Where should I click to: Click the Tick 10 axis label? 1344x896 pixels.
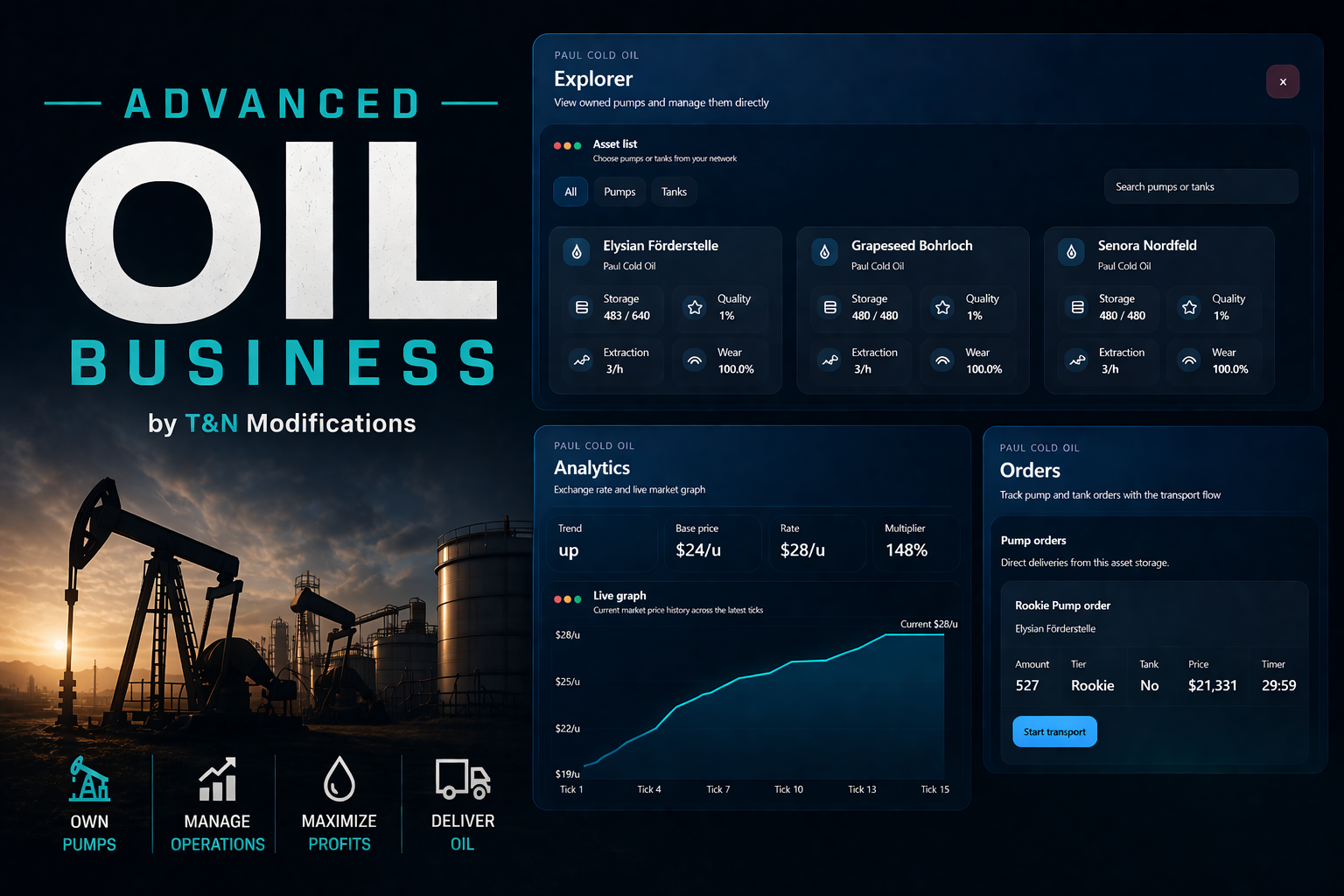coord(788,789)
